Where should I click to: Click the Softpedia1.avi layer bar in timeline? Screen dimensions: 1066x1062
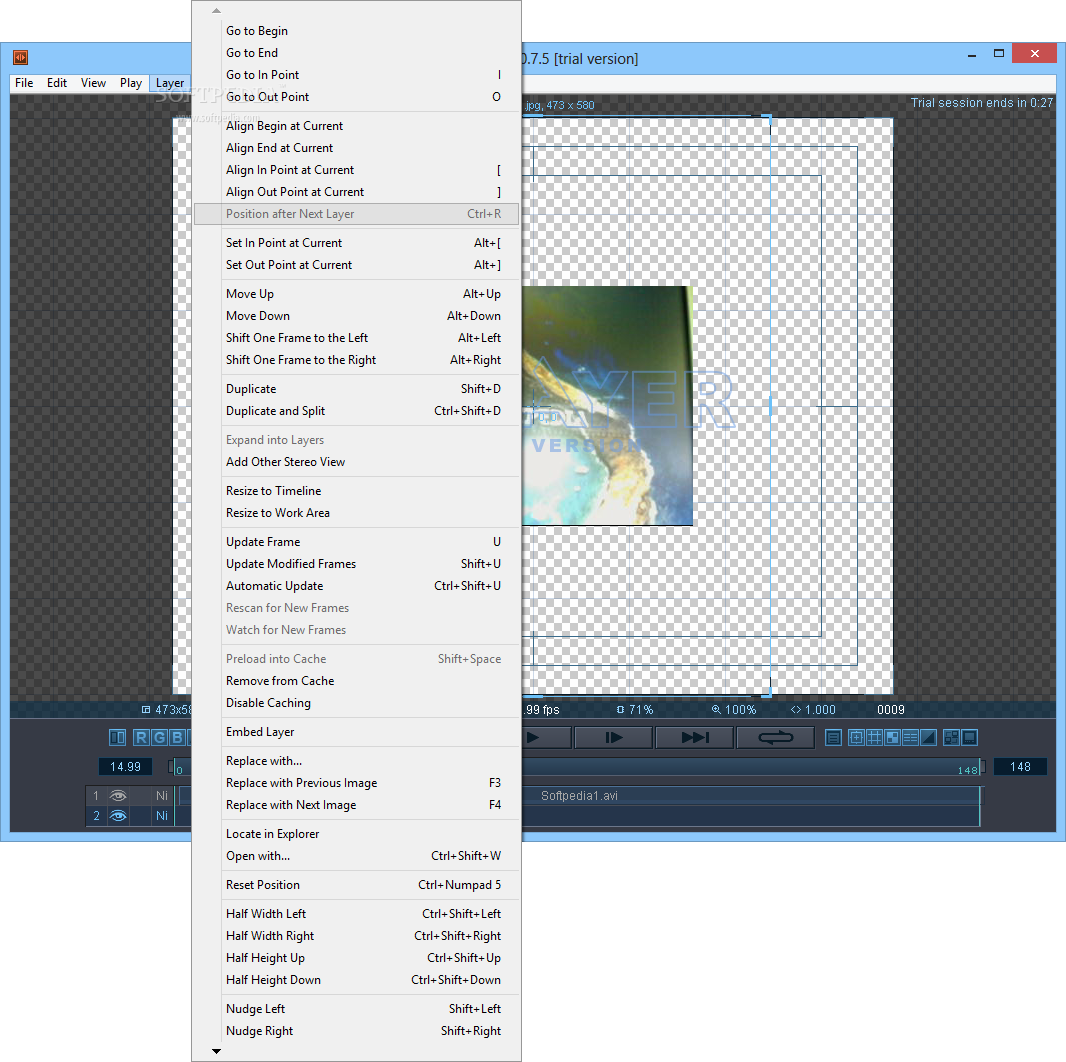click(579, 795)
